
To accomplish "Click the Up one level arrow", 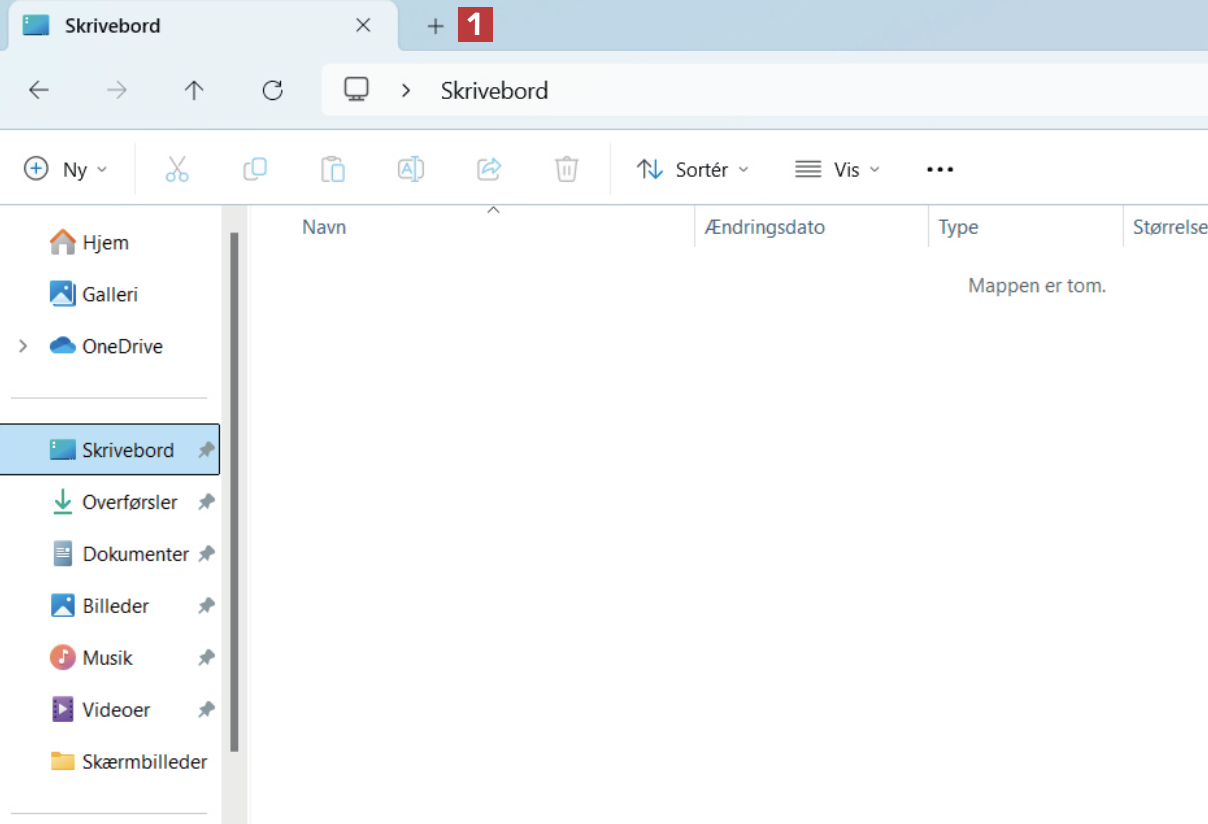I will click(194, 91).
